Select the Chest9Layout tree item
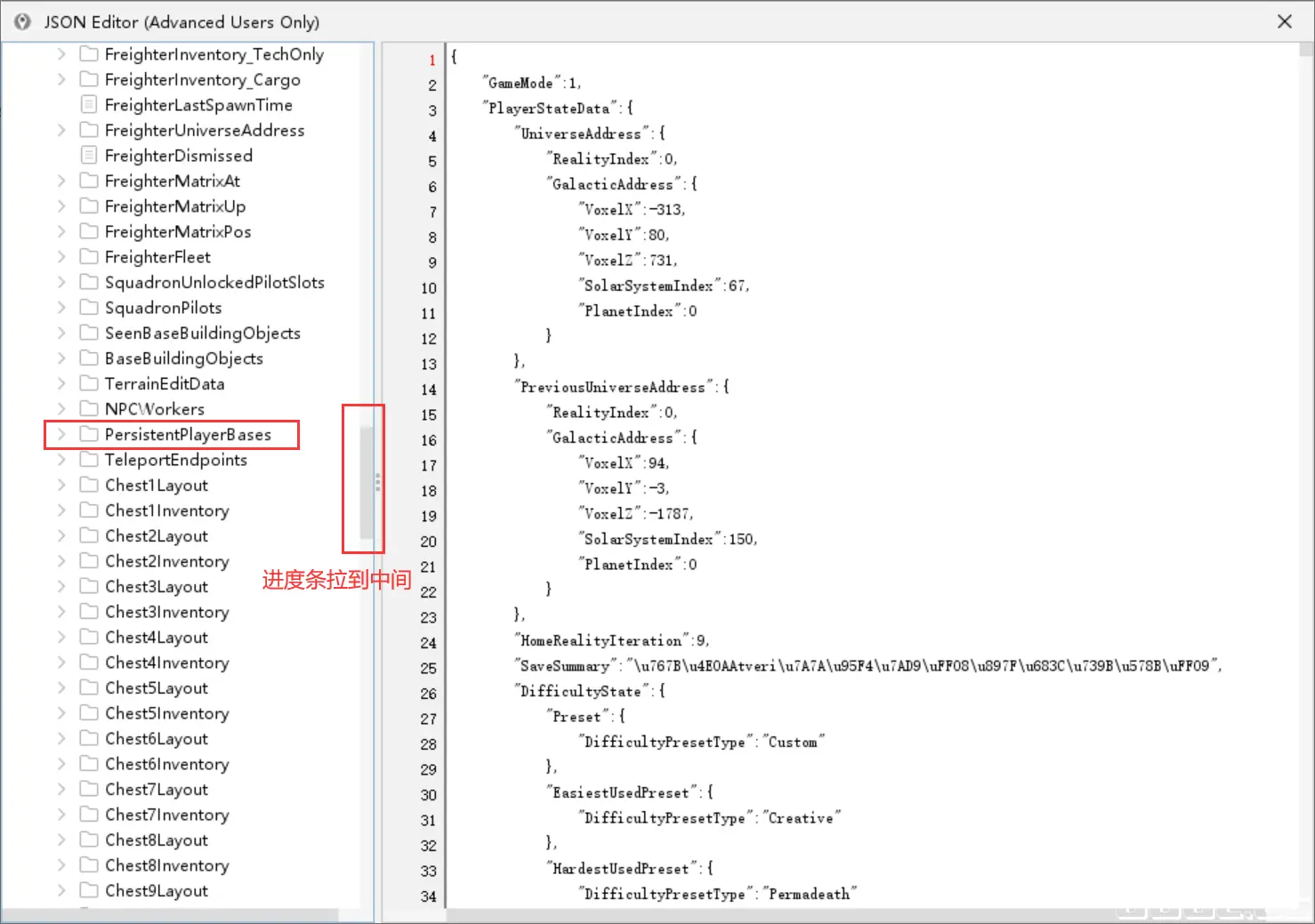Image resolution: width=1315 pixels, height=924 pixels. tap(156, 891)
